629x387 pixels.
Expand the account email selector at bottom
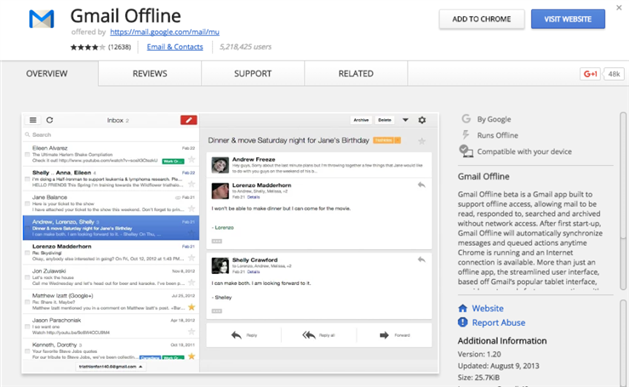pyautogui.click(x=111, y=367)
